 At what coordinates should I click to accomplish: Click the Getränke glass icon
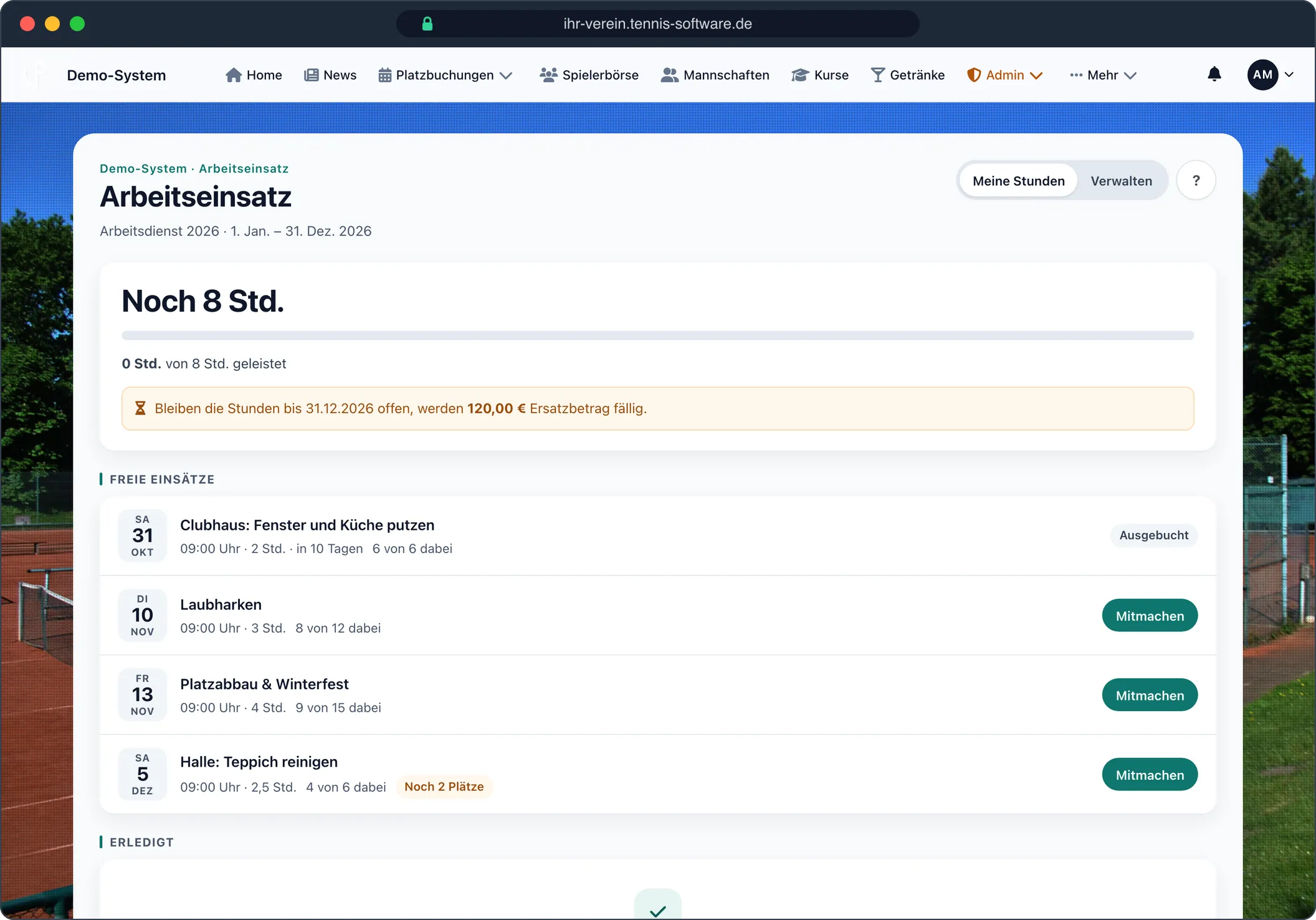pos(877,75)
